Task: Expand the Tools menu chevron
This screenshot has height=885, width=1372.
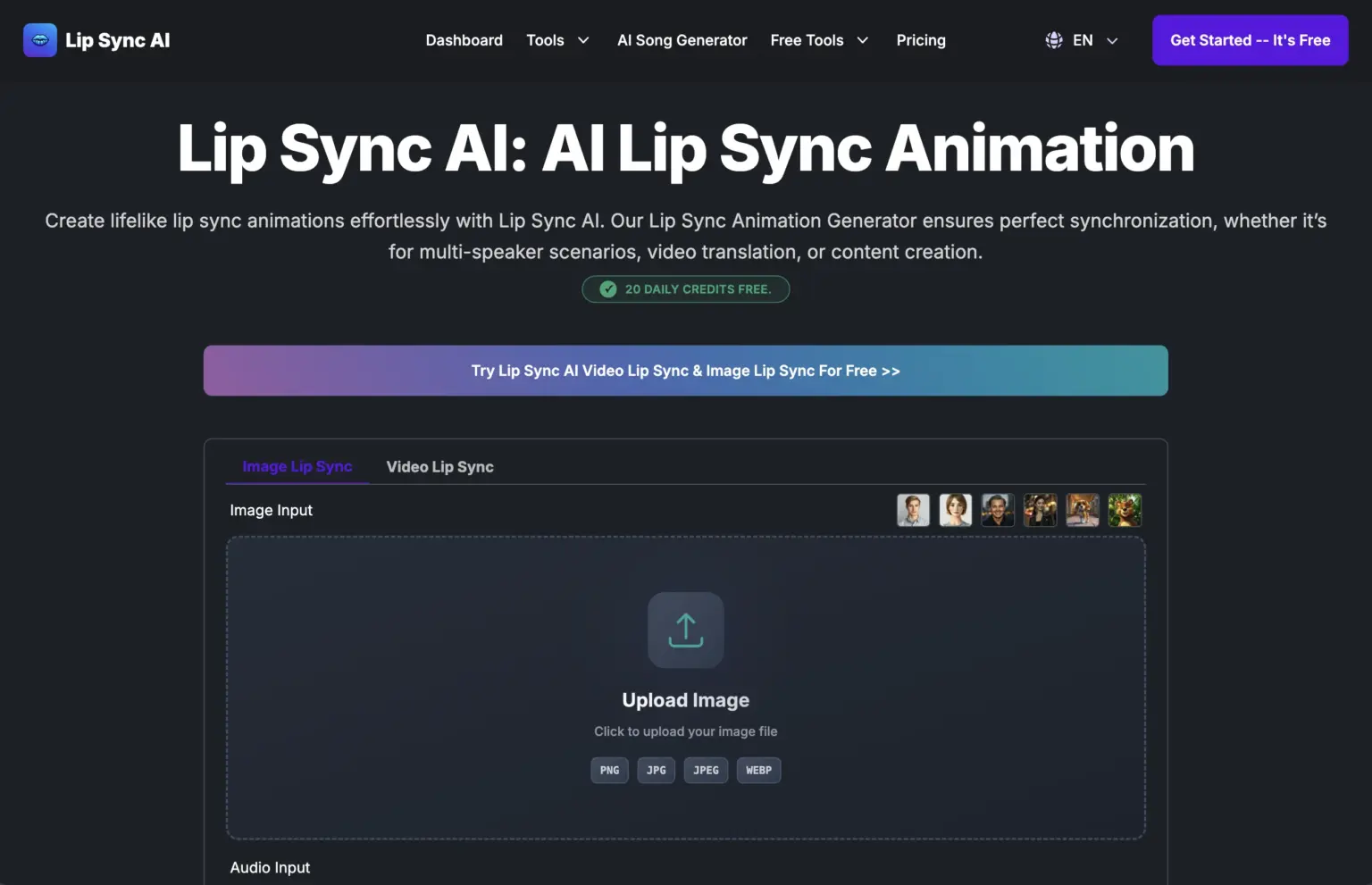Action: 583,40
